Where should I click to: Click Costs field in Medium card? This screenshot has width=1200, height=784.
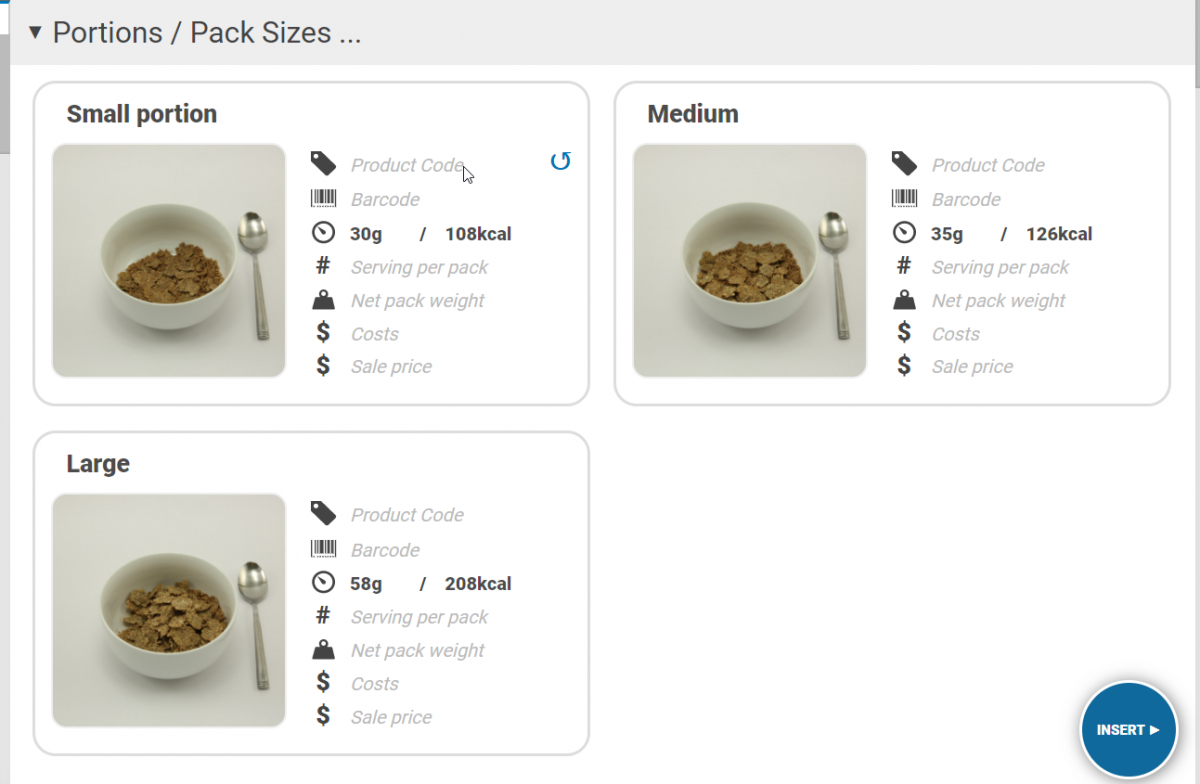(x=955, y=334)
